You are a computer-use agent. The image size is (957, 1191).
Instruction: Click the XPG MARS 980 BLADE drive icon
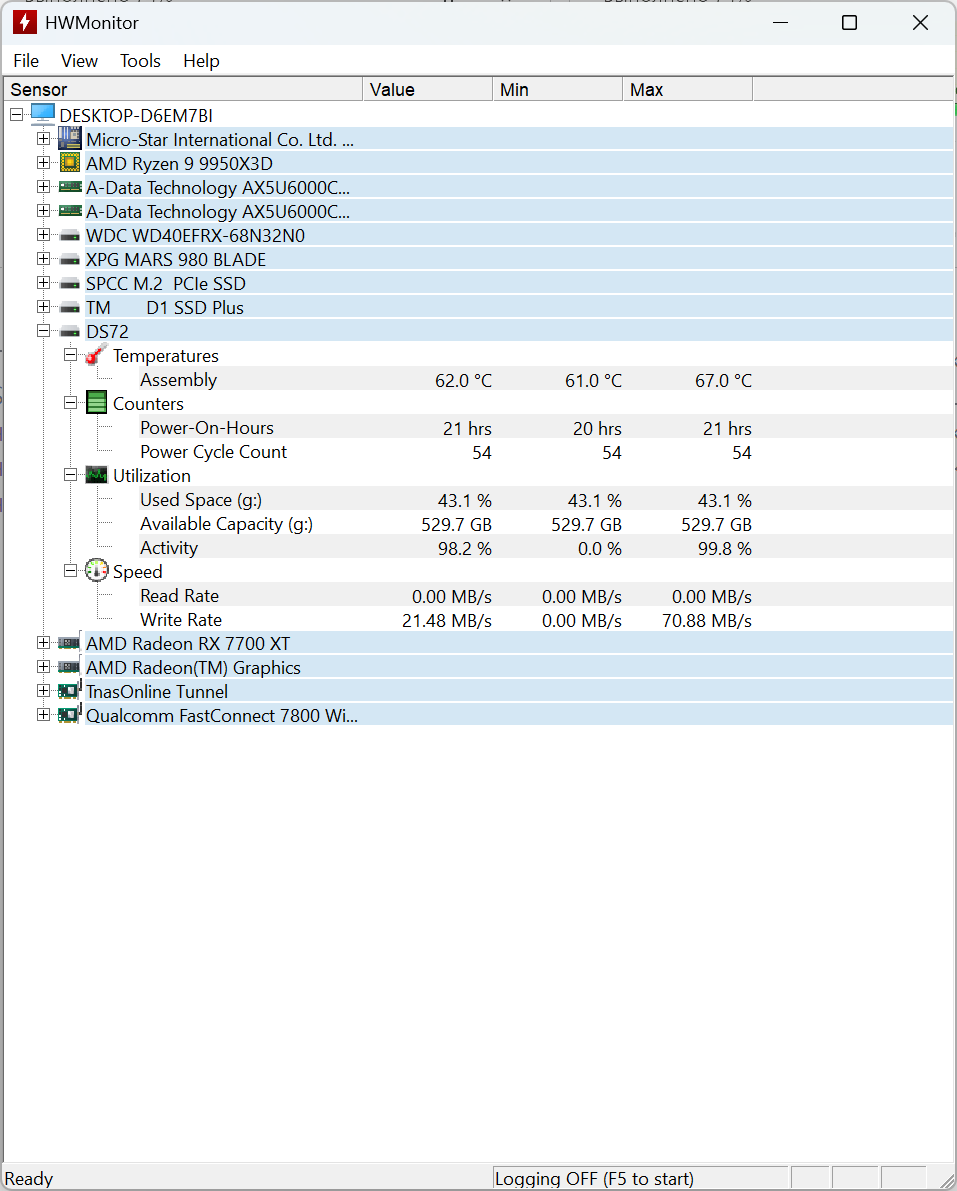70,260
